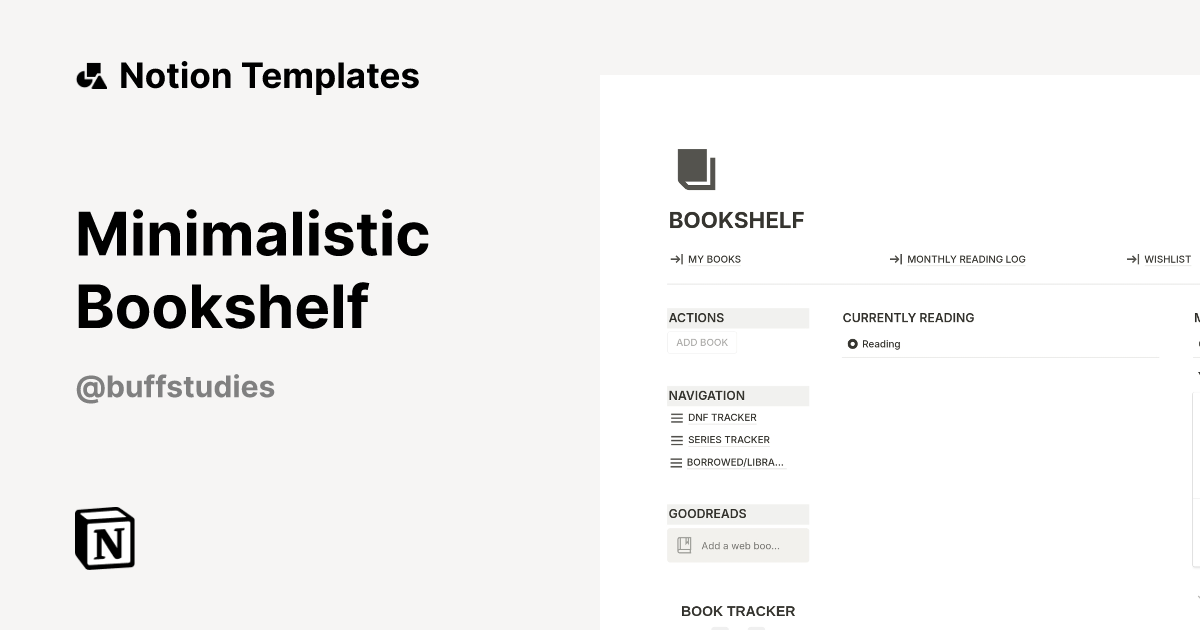The image size is (1200, 630).
Task: Click the Notion Templates logo icon
Action: (x=92, y=75)
